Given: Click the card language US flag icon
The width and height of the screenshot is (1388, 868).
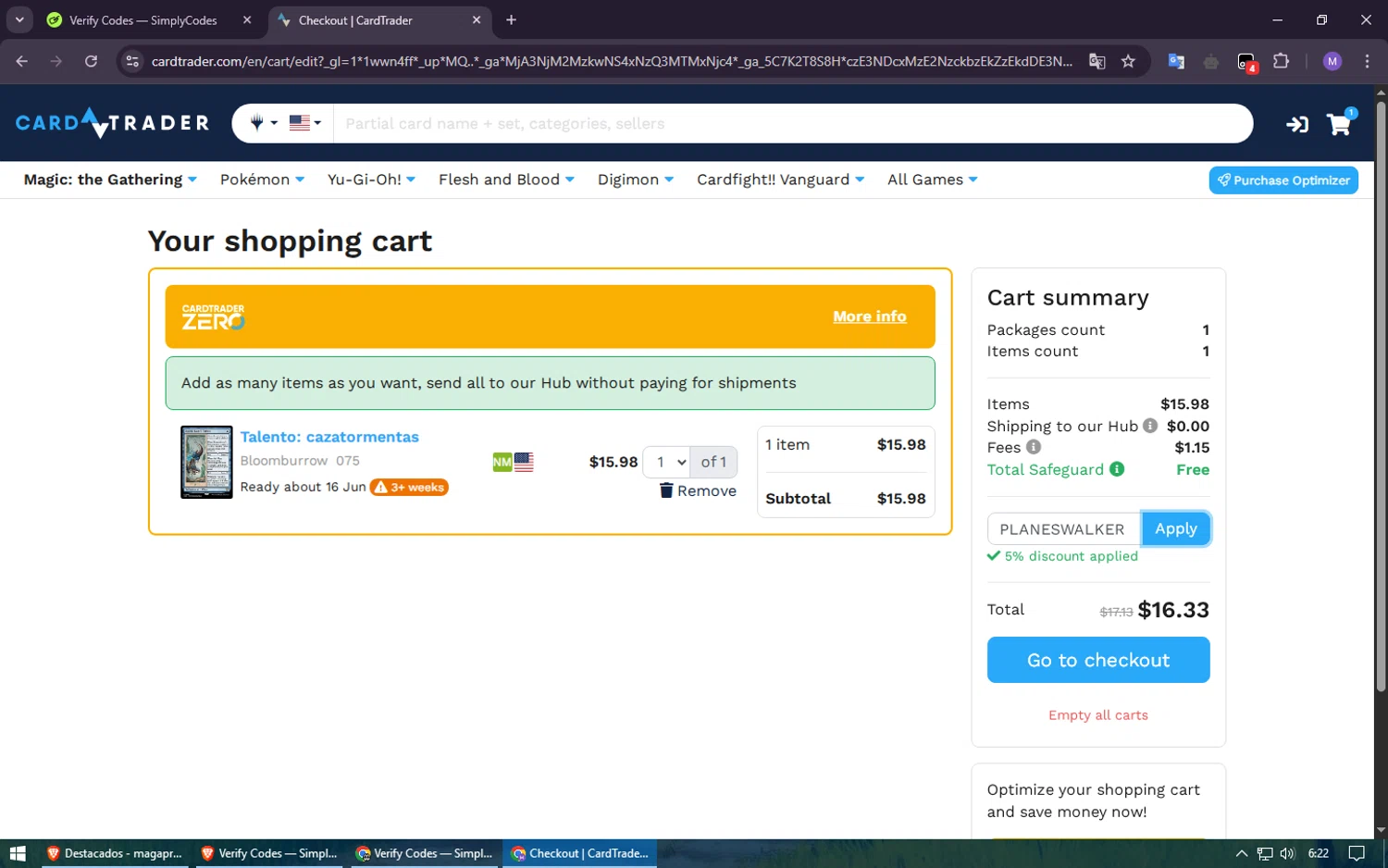Looking at the screenshot, I should (x=524, y=462).
